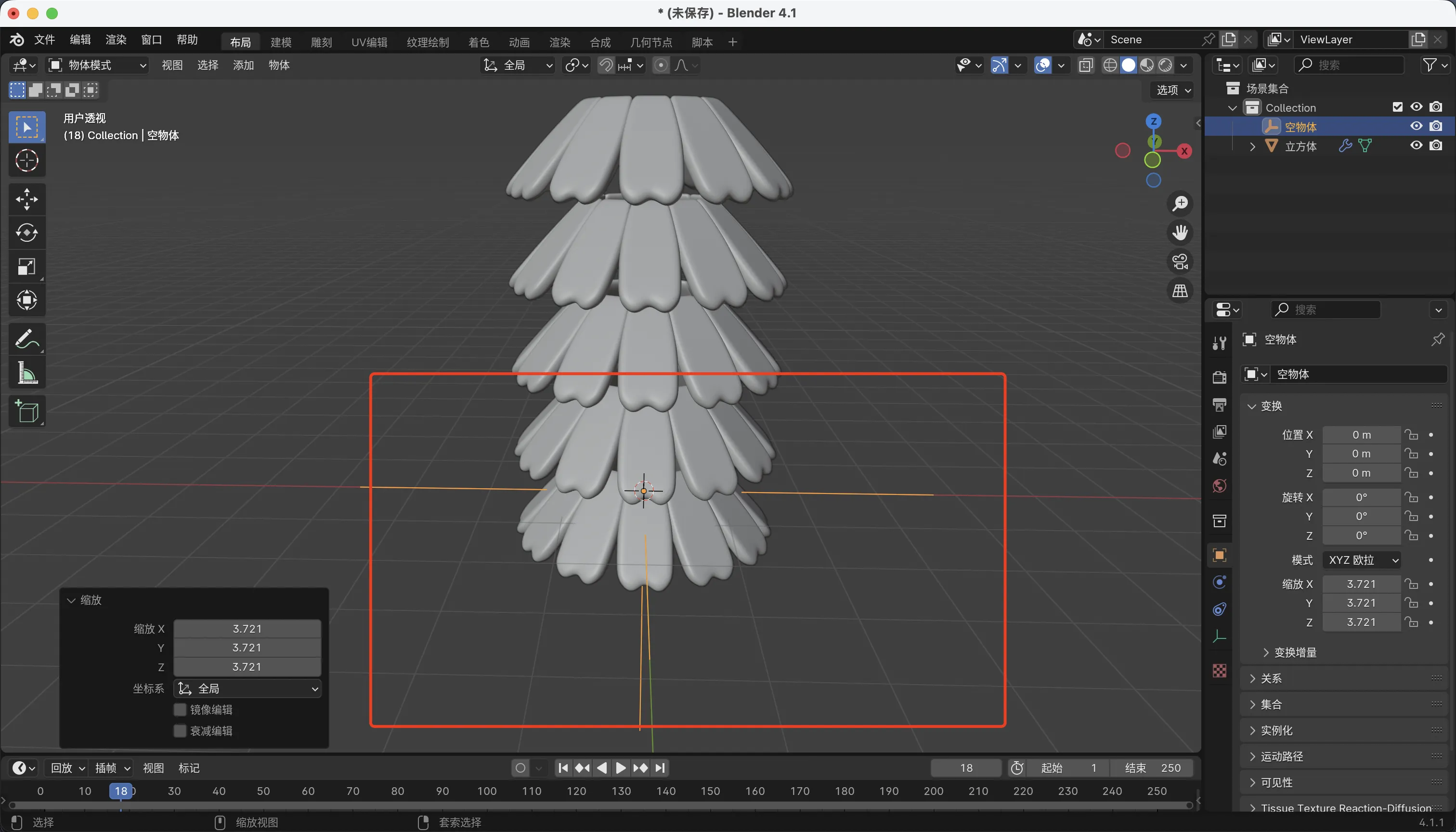This screenshot has width=1456, height=832.
Task: Enable the 衰减编辑 checkbox
Action: point(180,731)
